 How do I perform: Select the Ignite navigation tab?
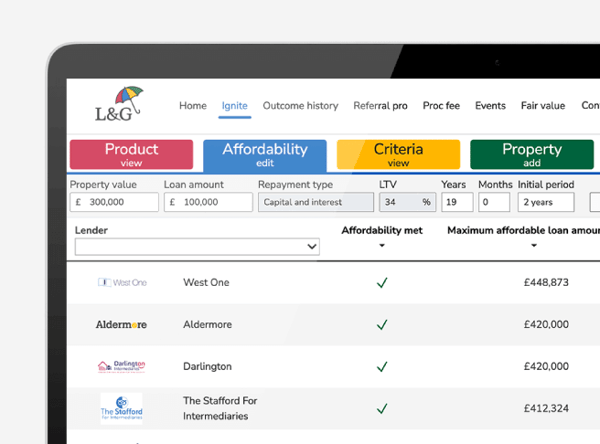(x=235, y=106)
